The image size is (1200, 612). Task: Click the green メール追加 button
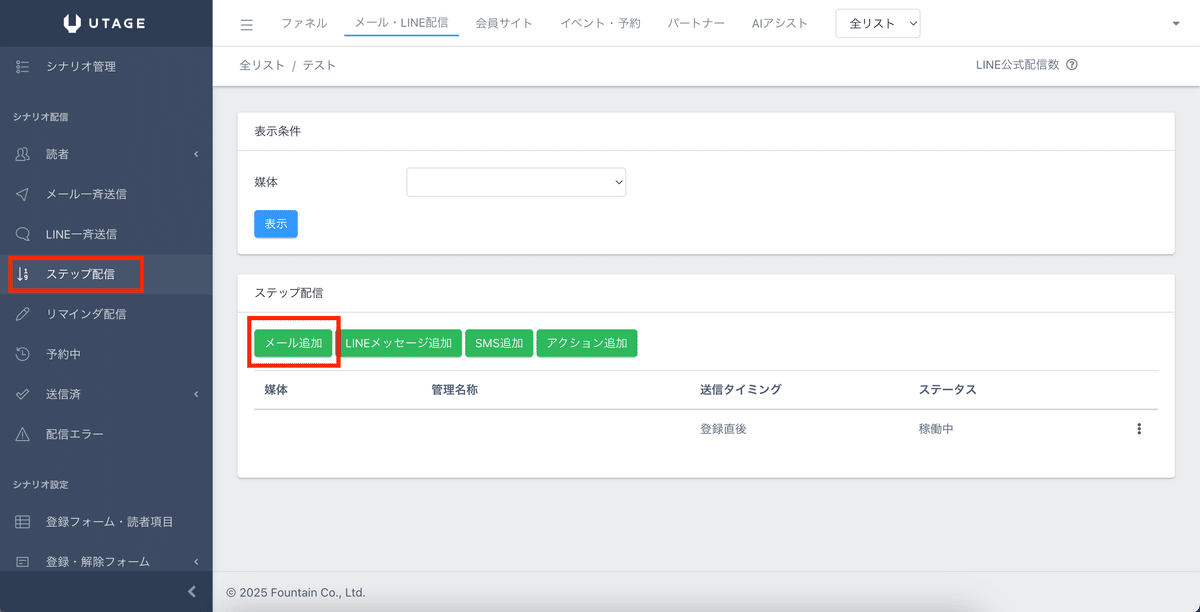click(293, 342)
